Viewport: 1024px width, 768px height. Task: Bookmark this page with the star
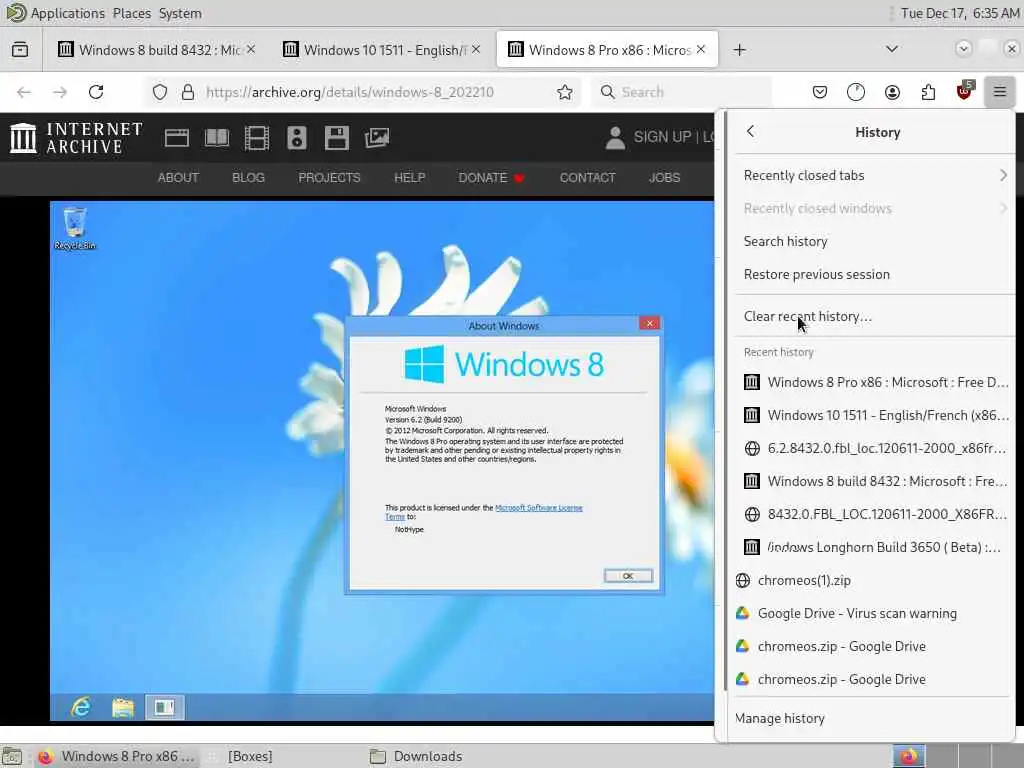565,92
